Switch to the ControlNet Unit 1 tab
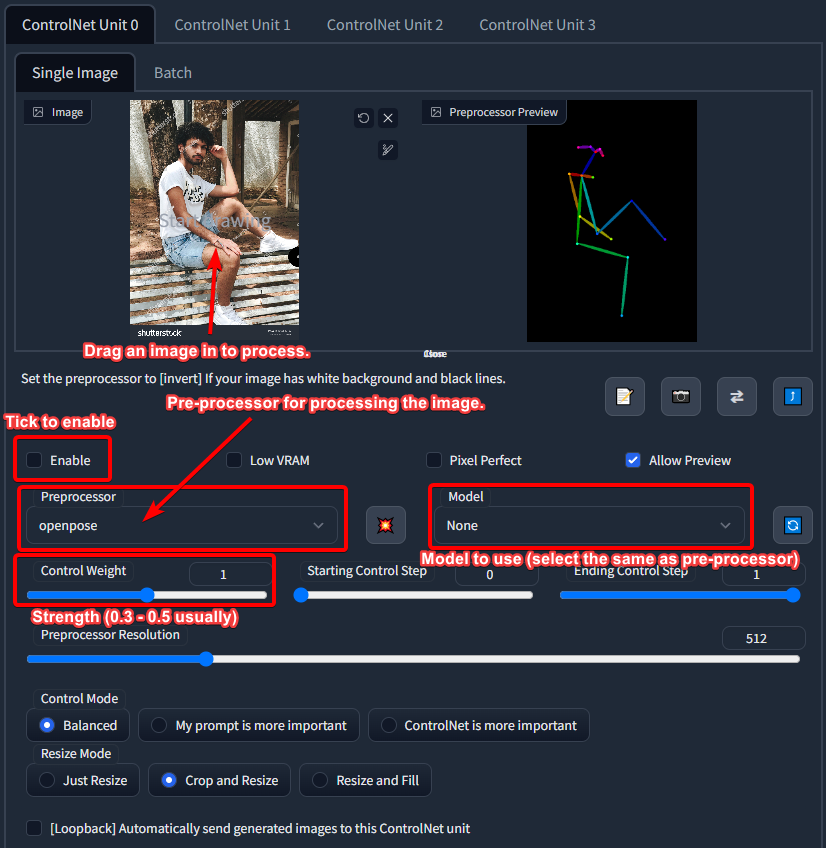This screenshot has width=826, height=848. point(232,24)
